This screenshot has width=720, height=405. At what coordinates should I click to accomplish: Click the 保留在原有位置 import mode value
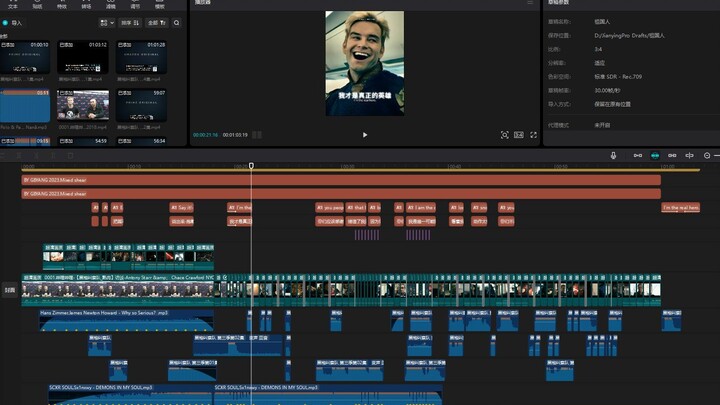tap(612, 104)
